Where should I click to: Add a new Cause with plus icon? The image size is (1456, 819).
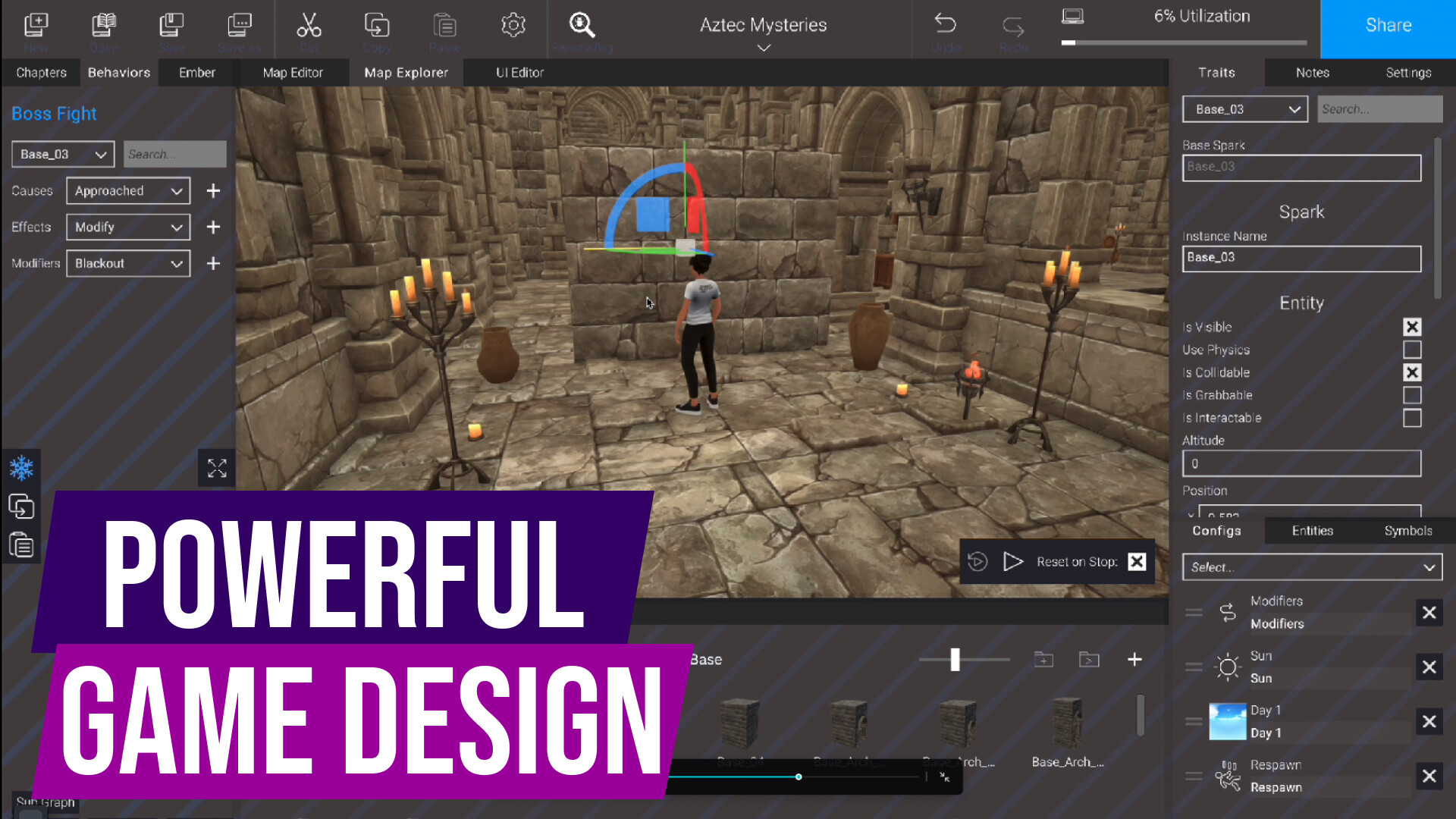213,190
